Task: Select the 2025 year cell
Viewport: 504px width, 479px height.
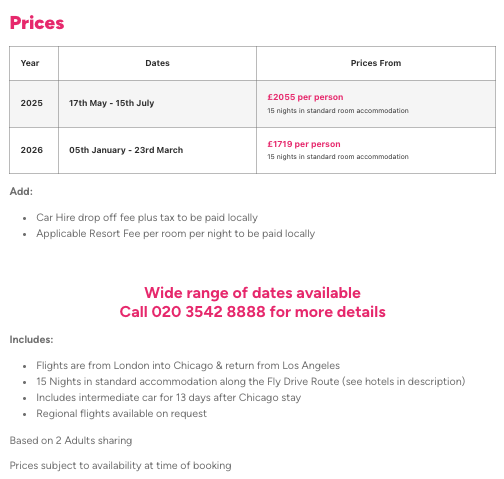Action: tap(32, 103)
